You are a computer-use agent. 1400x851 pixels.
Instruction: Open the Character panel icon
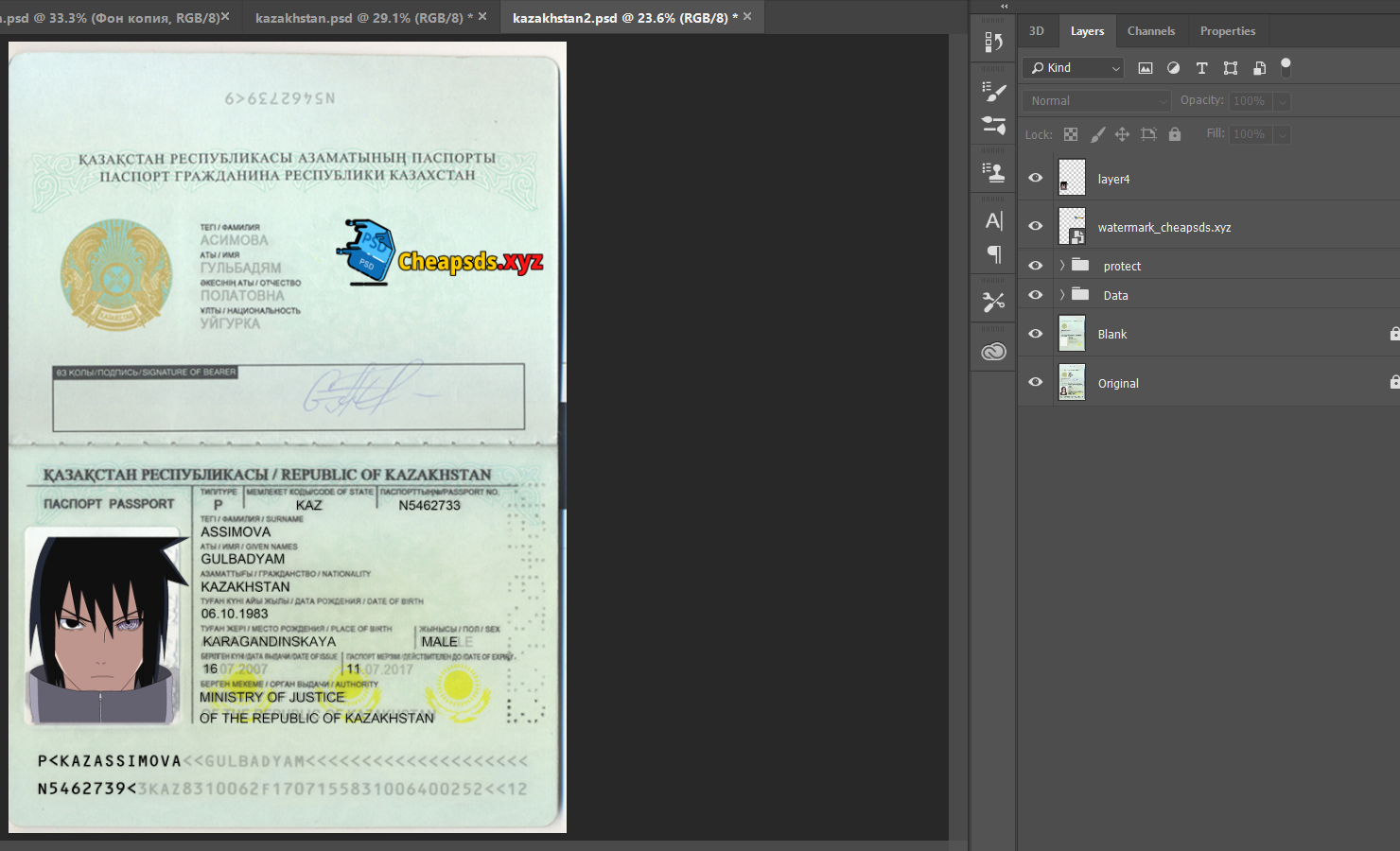tap(993, 221)
